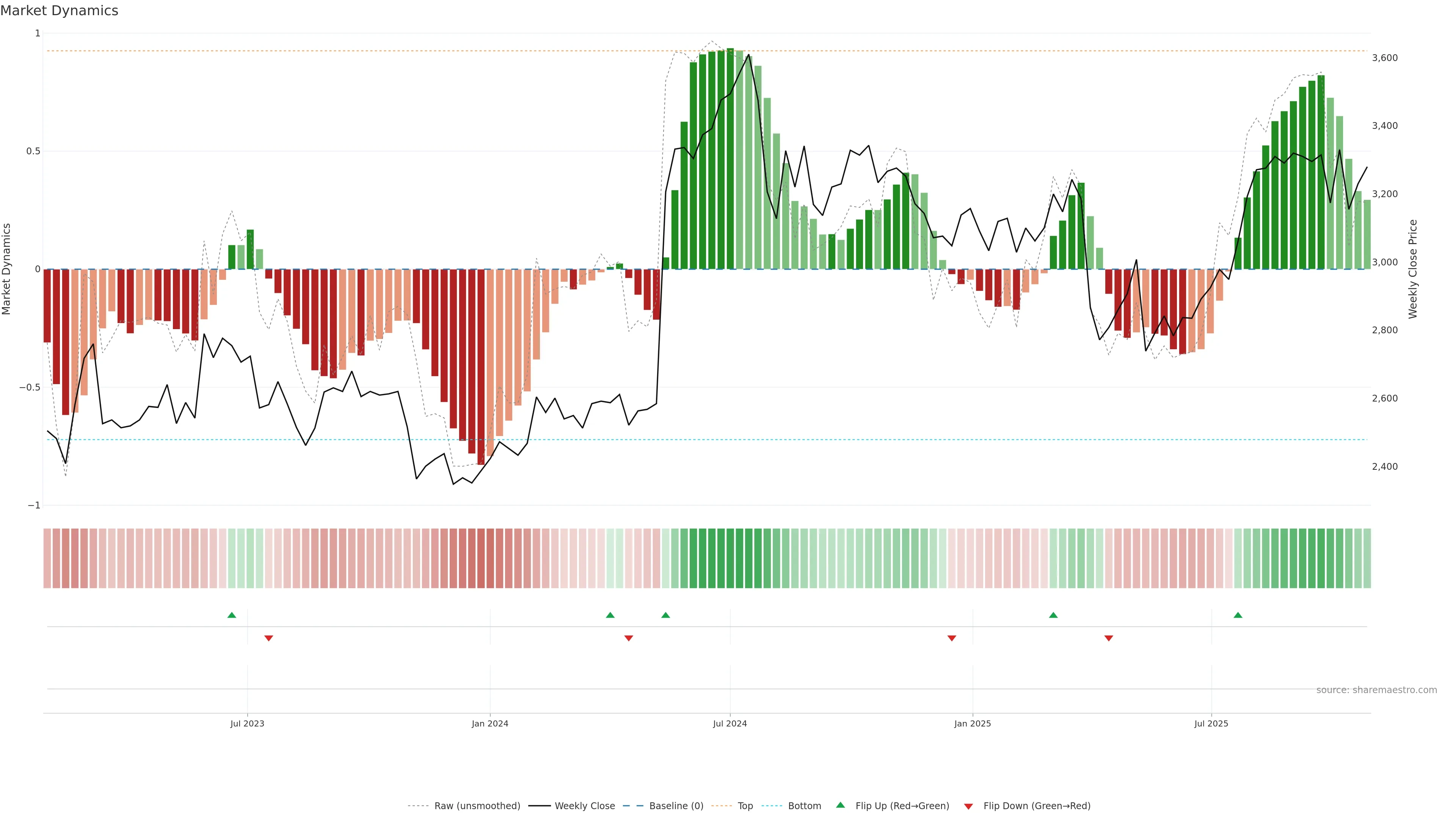The height and width of the screenshot is (819, 1456).
Task: Click the 3,600 price axis tick label
Action: (1385, 58)
